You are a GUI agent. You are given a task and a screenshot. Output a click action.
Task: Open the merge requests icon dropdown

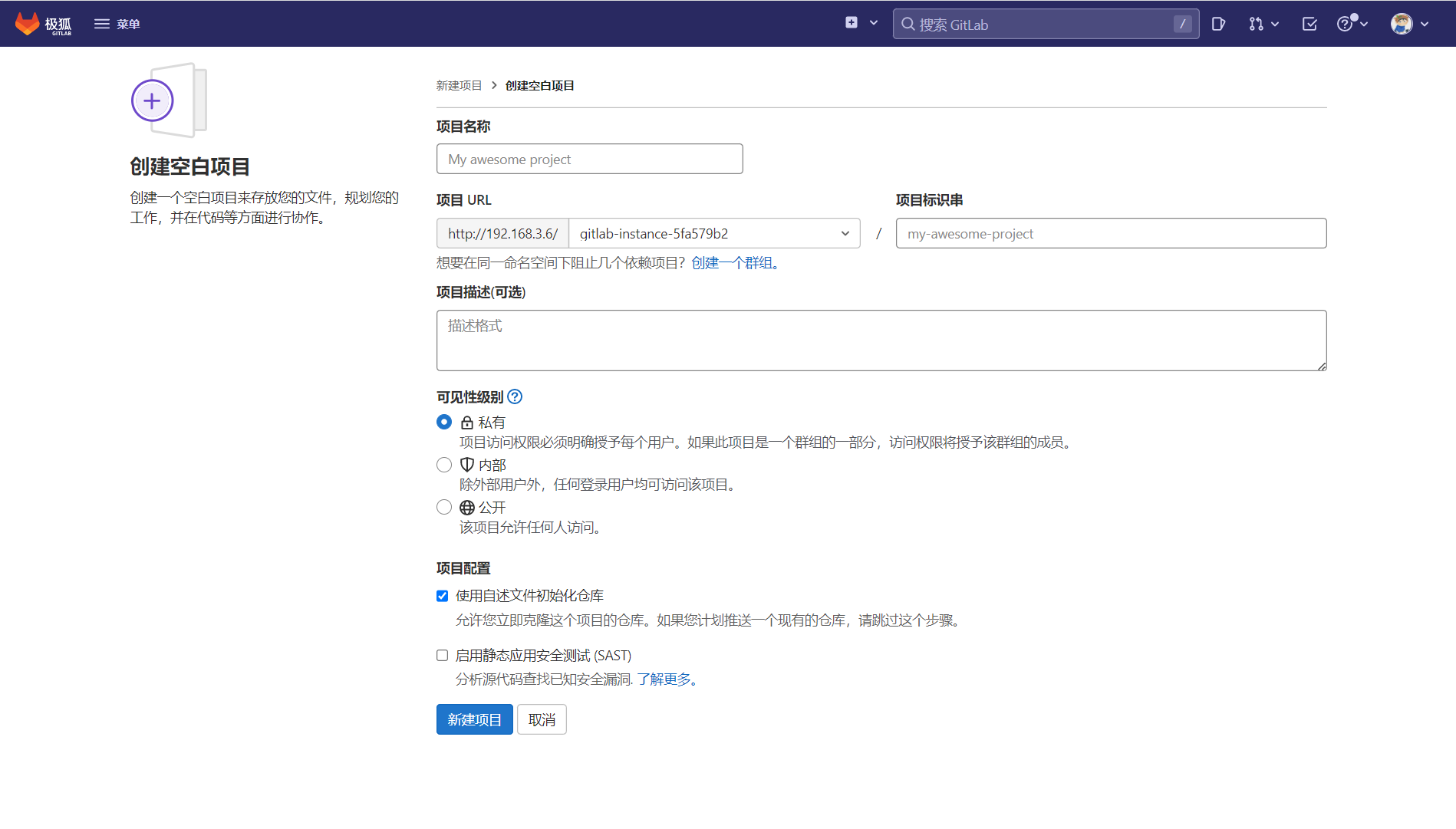[x=1263, y=24]
